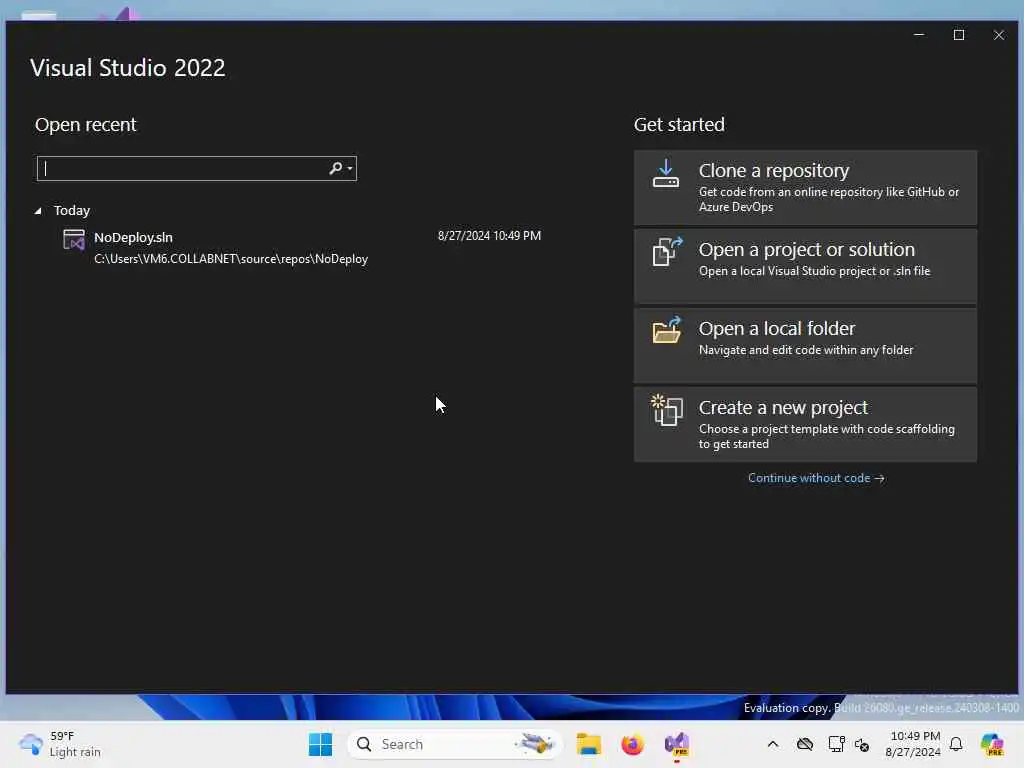Viewport: 1024px width, 768px height.
Task: Click the Open a project or solution icon
Action: click(x=667, y=251)
